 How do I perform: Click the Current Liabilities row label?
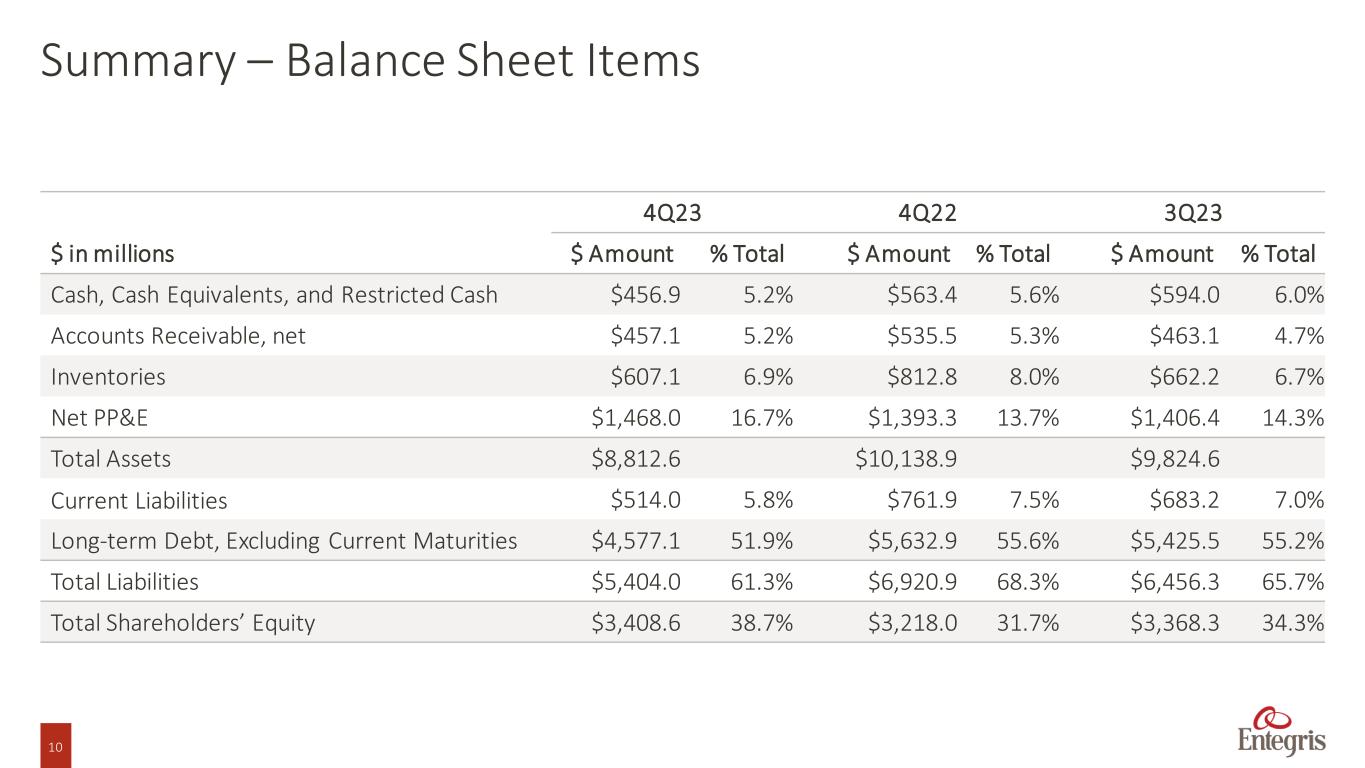[139, 500]
